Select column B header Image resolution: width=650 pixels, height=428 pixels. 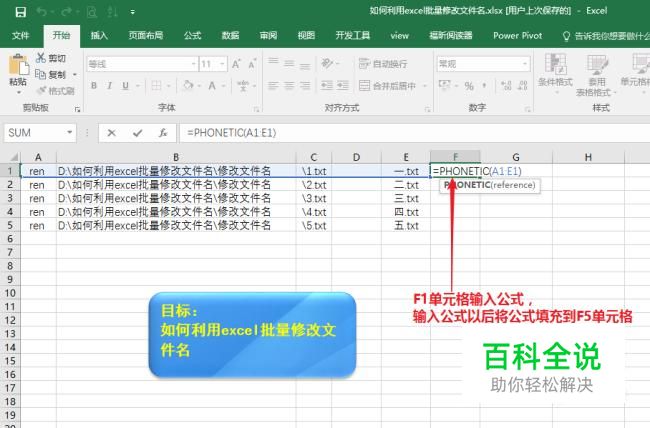(x=176, y=157)
